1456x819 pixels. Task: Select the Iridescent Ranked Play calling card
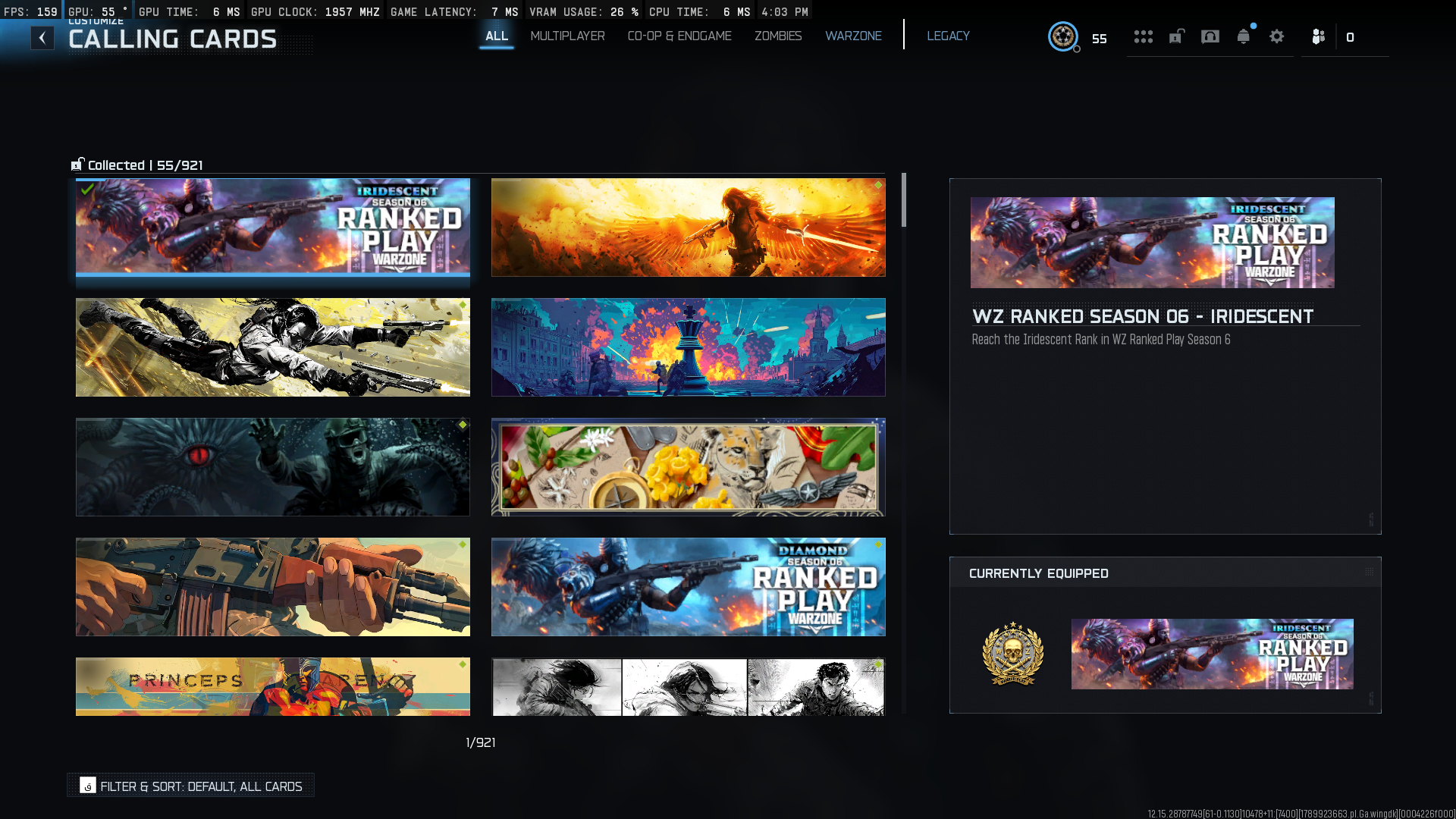click(273, 227)
